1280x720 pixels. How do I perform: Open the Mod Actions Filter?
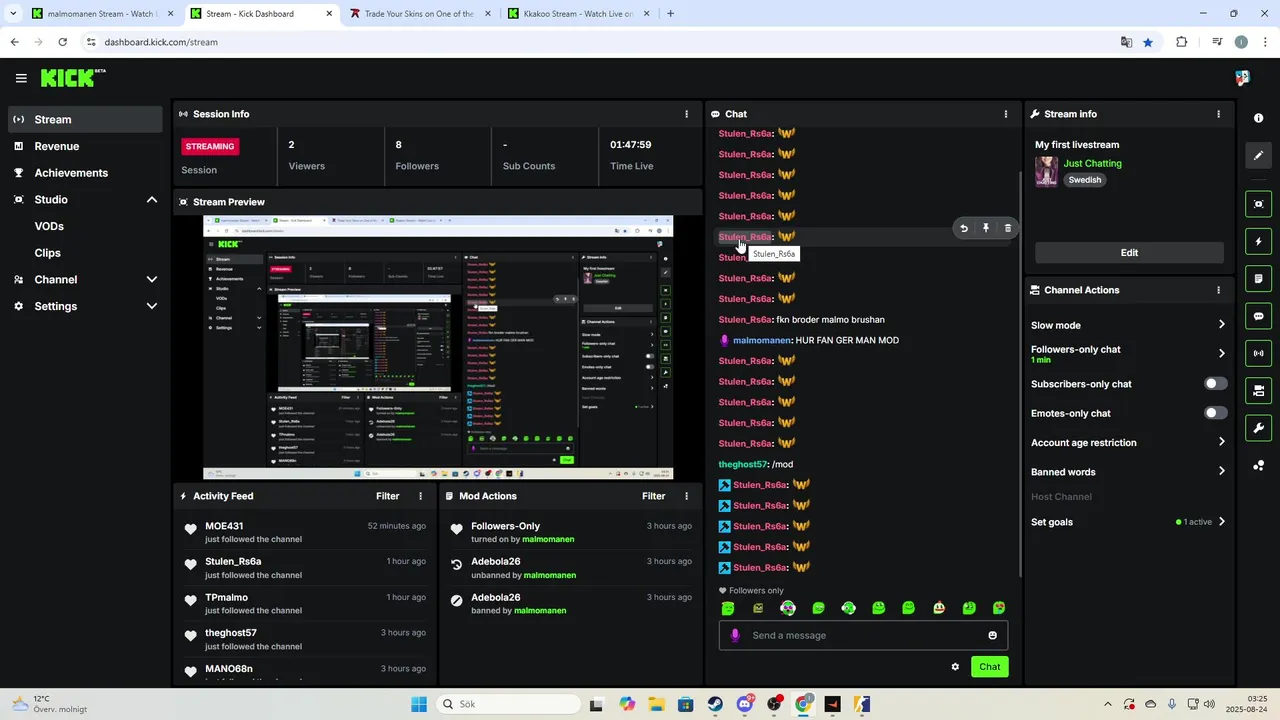[653, 496]
